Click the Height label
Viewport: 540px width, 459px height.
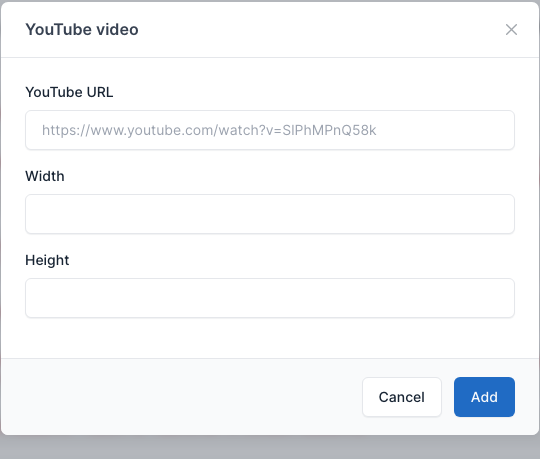click(47, 260)
